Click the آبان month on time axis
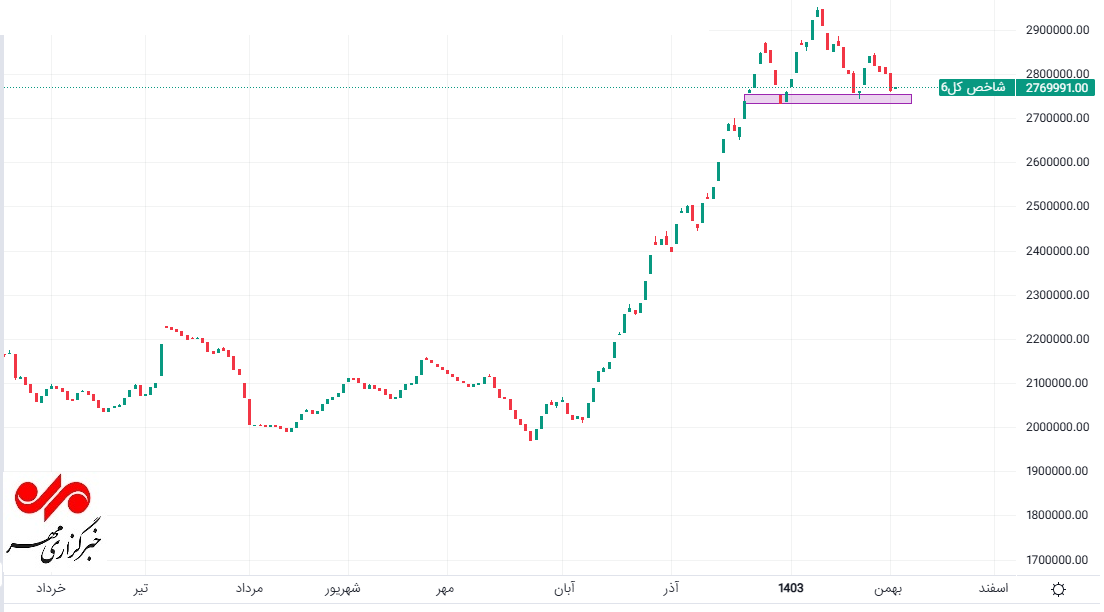The image size is (1104, 612). [563, 589]
